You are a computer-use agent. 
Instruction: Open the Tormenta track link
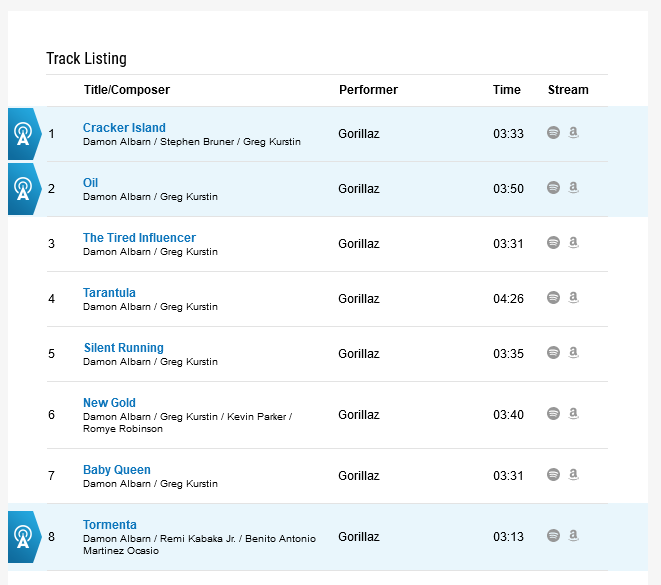pos(110,525)
